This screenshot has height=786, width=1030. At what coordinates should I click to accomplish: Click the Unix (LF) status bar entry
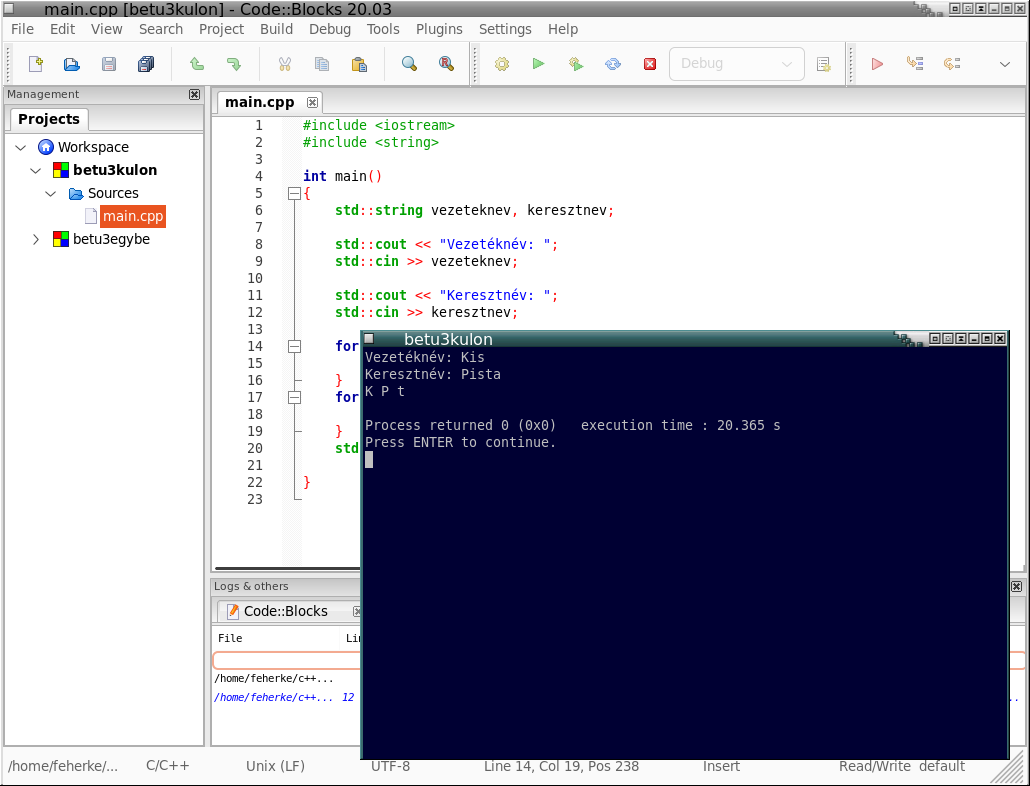pos(275,766)
